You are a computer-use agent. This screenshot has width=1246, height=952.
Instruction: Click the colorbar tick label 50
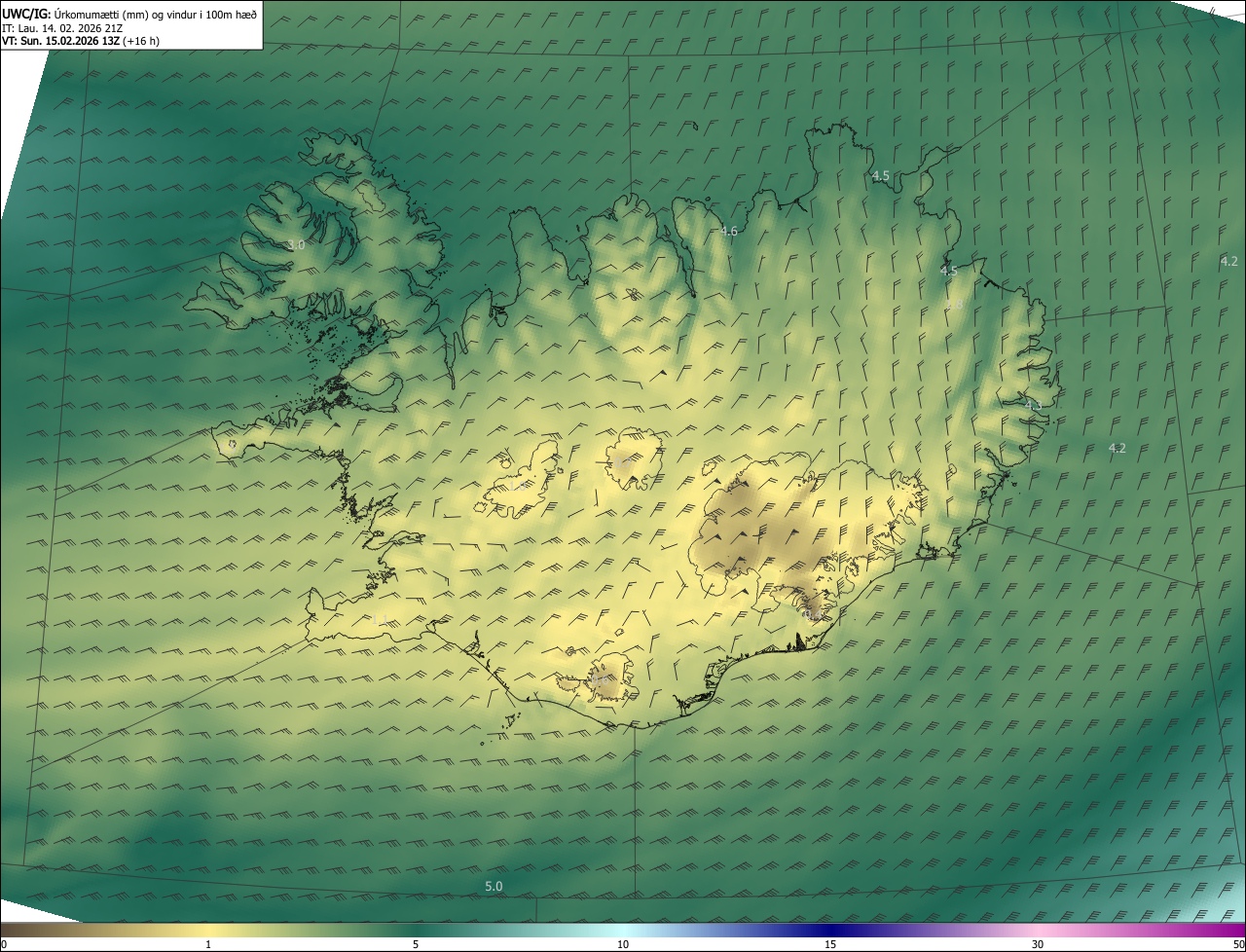point(1239,945)
